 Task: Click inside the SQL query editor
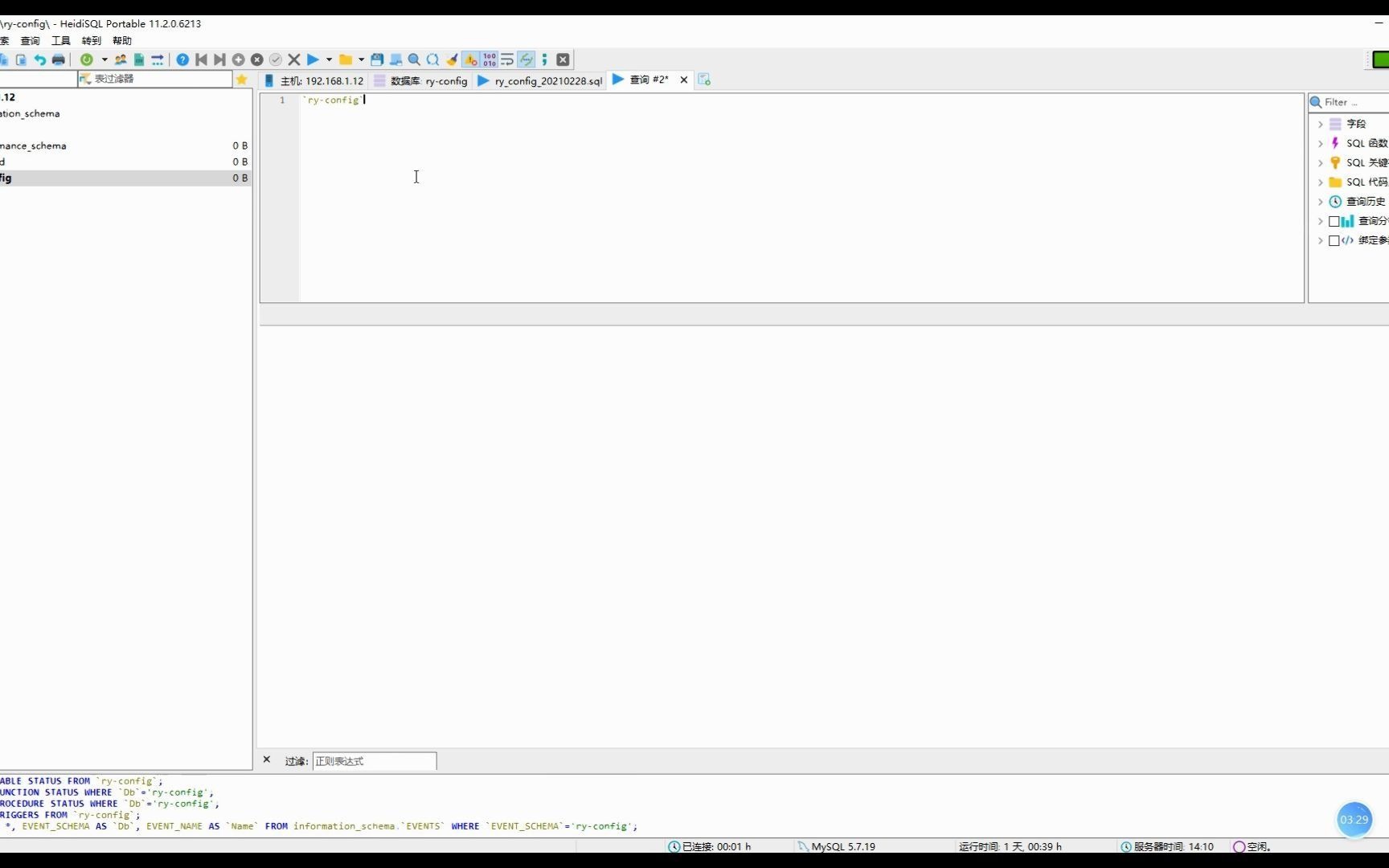tap(801, 198)
